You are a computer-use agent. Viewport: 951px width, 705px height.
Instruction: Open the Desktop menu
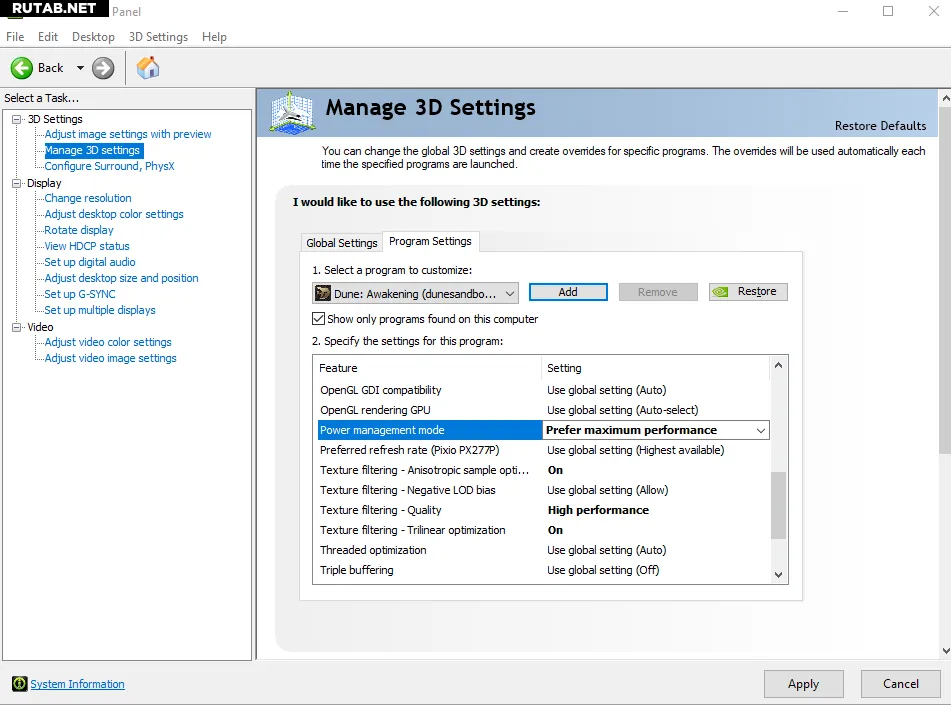[93, 37]
